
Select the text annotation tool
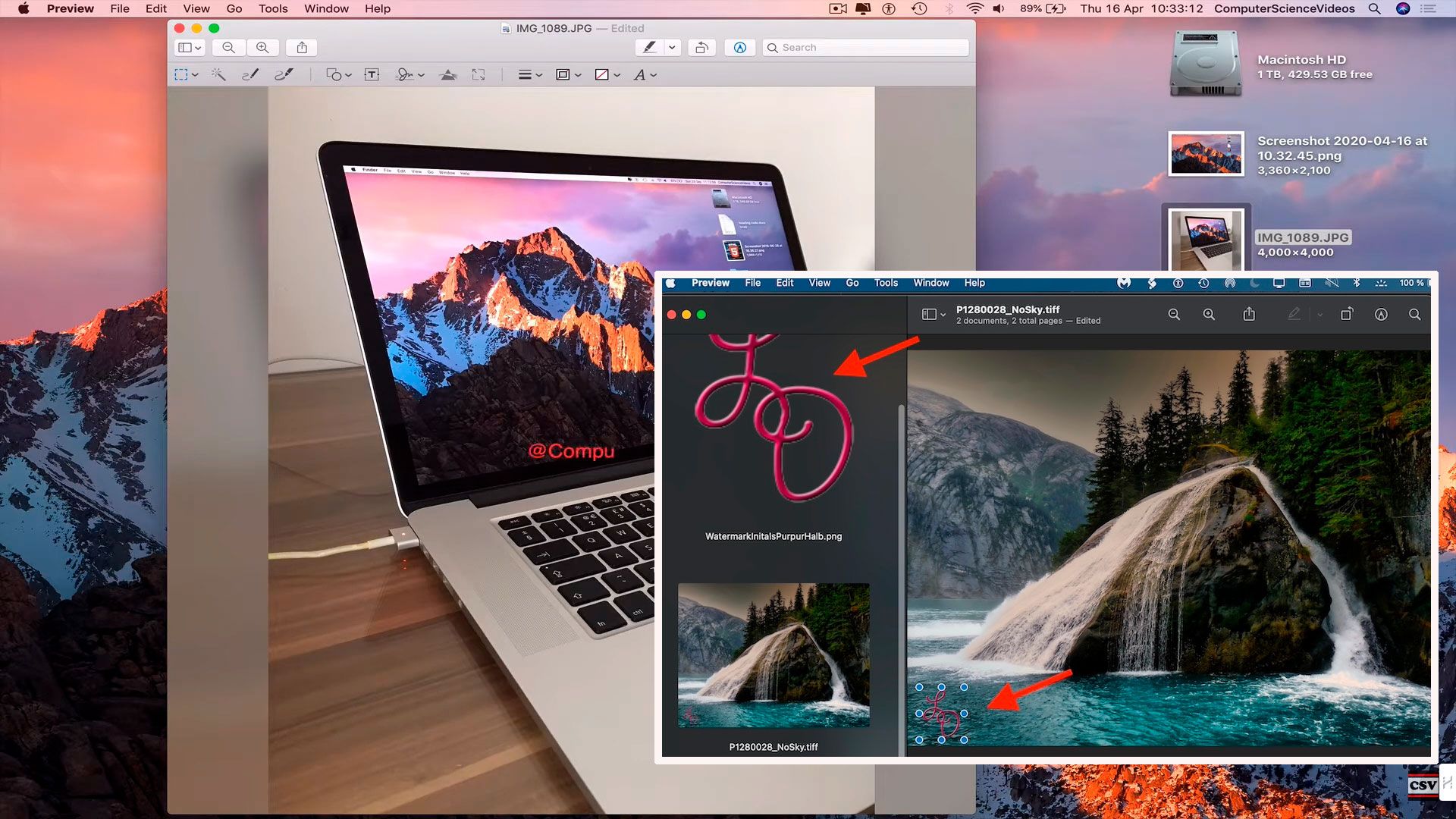(x=371, y=74)
